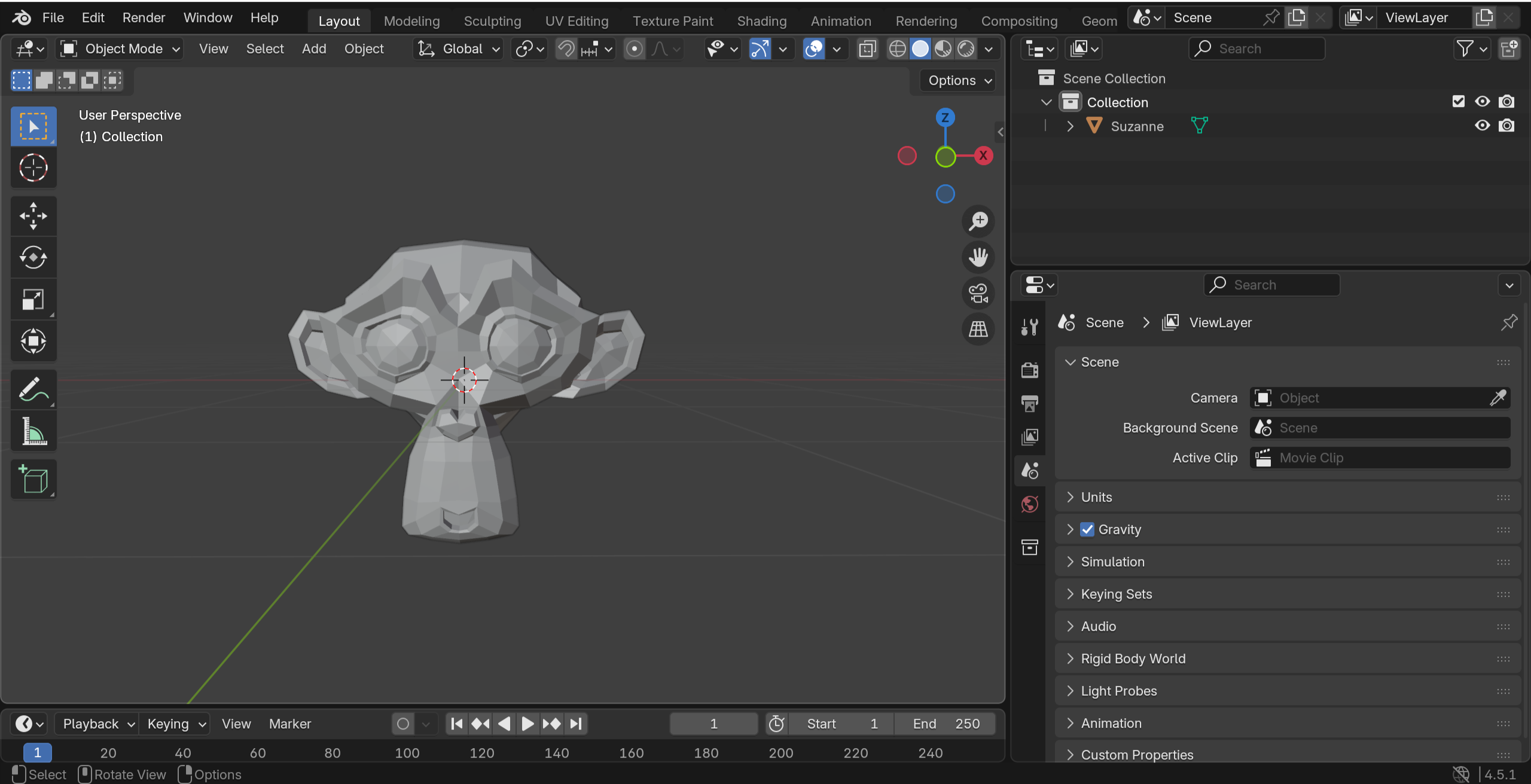Click the current frame number field
The height and width of the screenshot is (784, 1531).
(713, 724)
